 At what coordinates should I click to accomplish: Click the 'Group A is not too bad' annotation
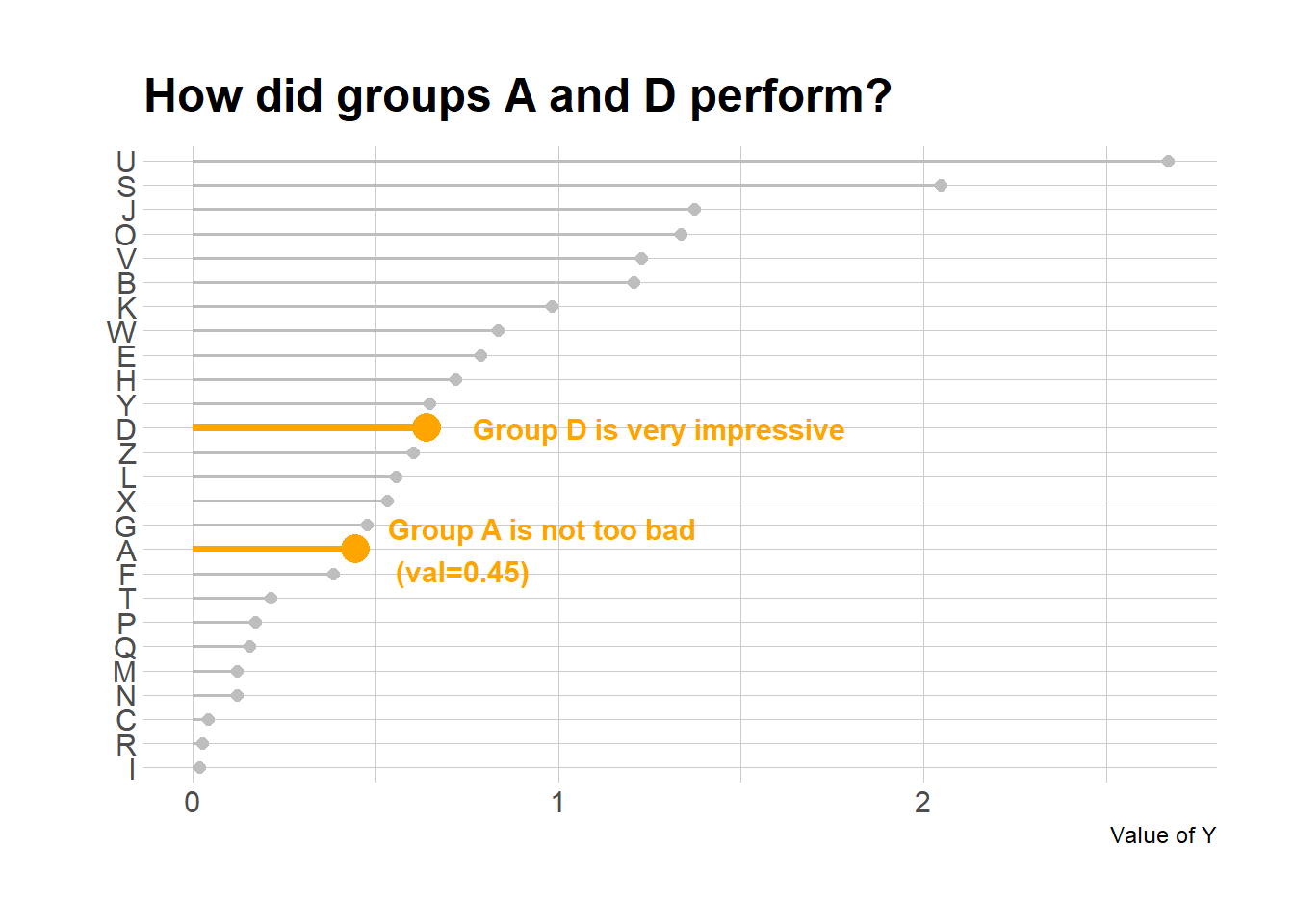[x=541, y=530]
